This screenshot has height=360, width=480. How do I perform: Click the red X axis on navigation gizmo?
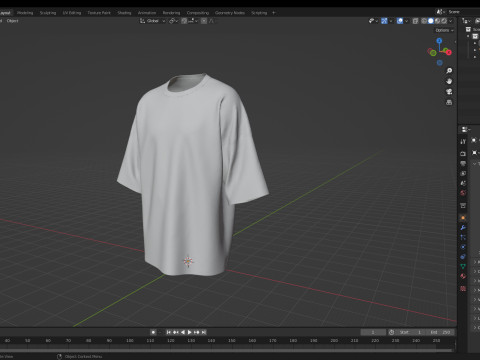click(449, 52)
